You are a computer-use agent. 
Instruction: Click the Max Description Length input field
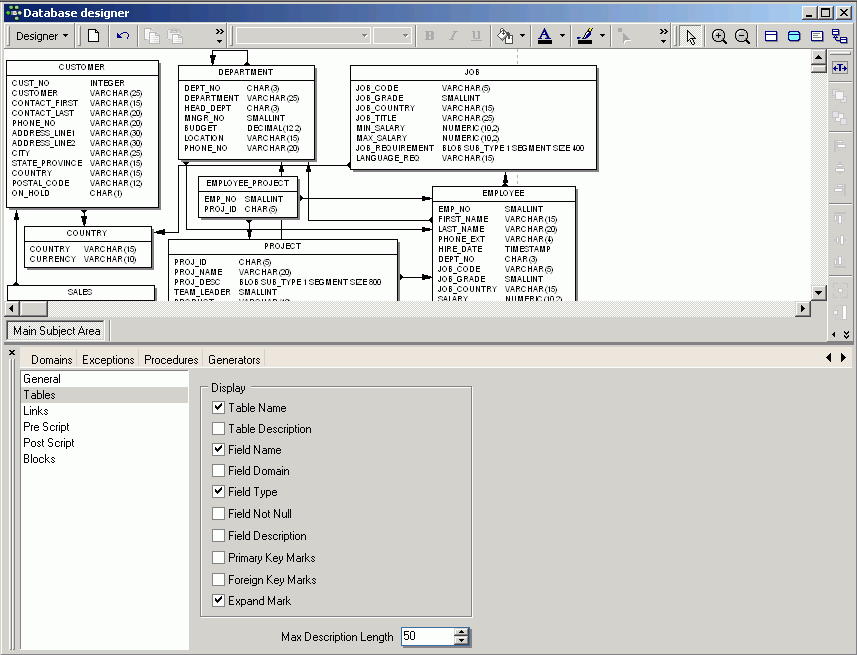coord(427,636)
